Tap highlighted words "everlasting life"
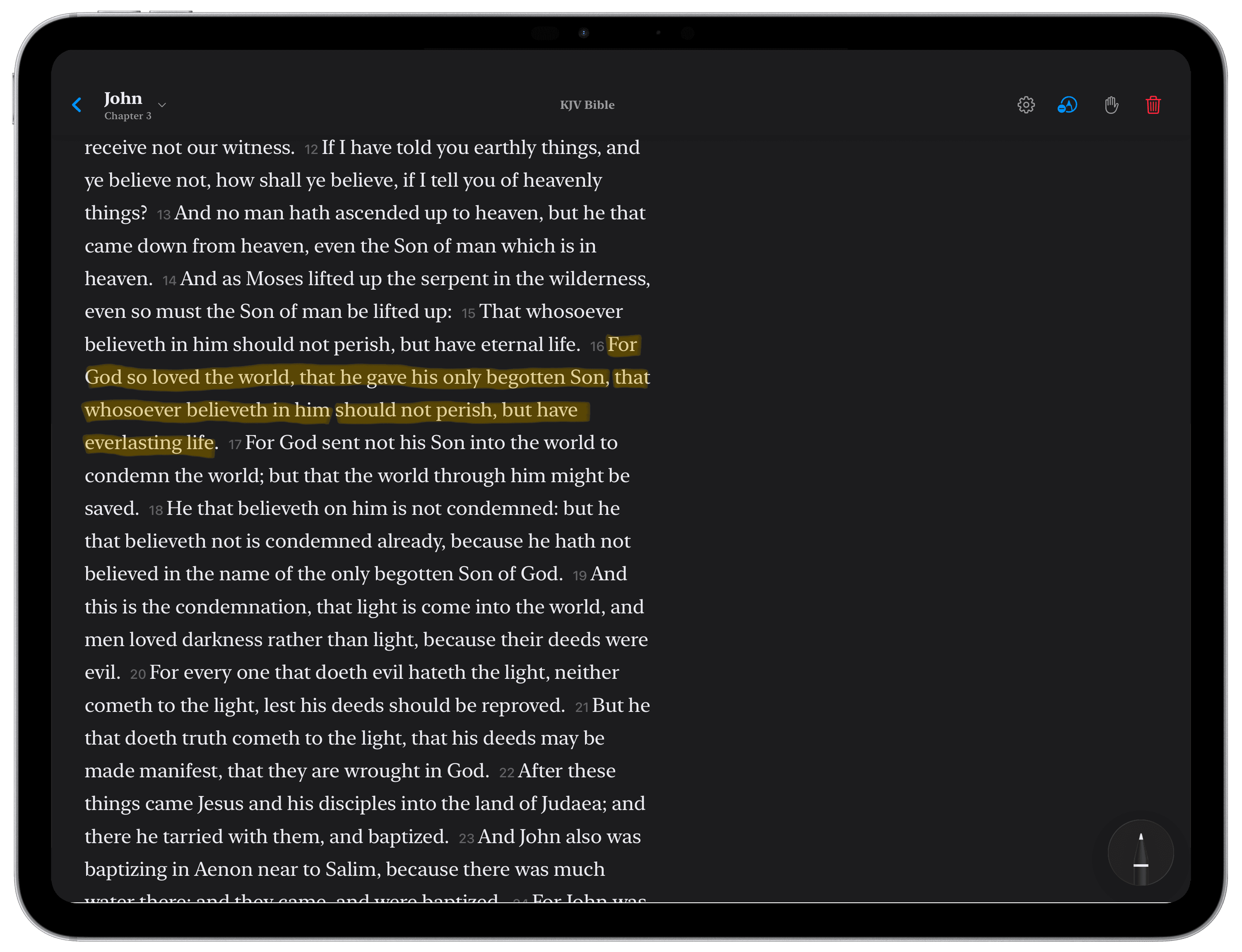This screenshot has width=1242, height=952. point(149,442)
